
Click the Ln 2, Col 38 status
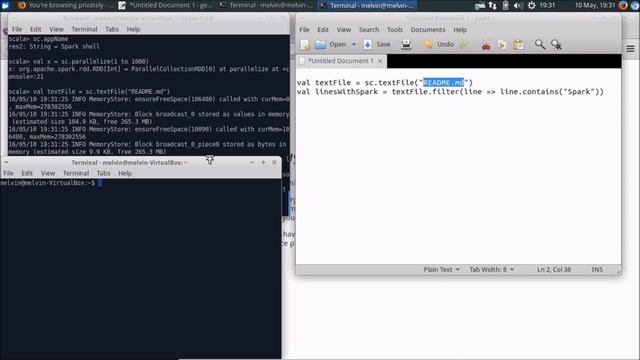point(554,269)
